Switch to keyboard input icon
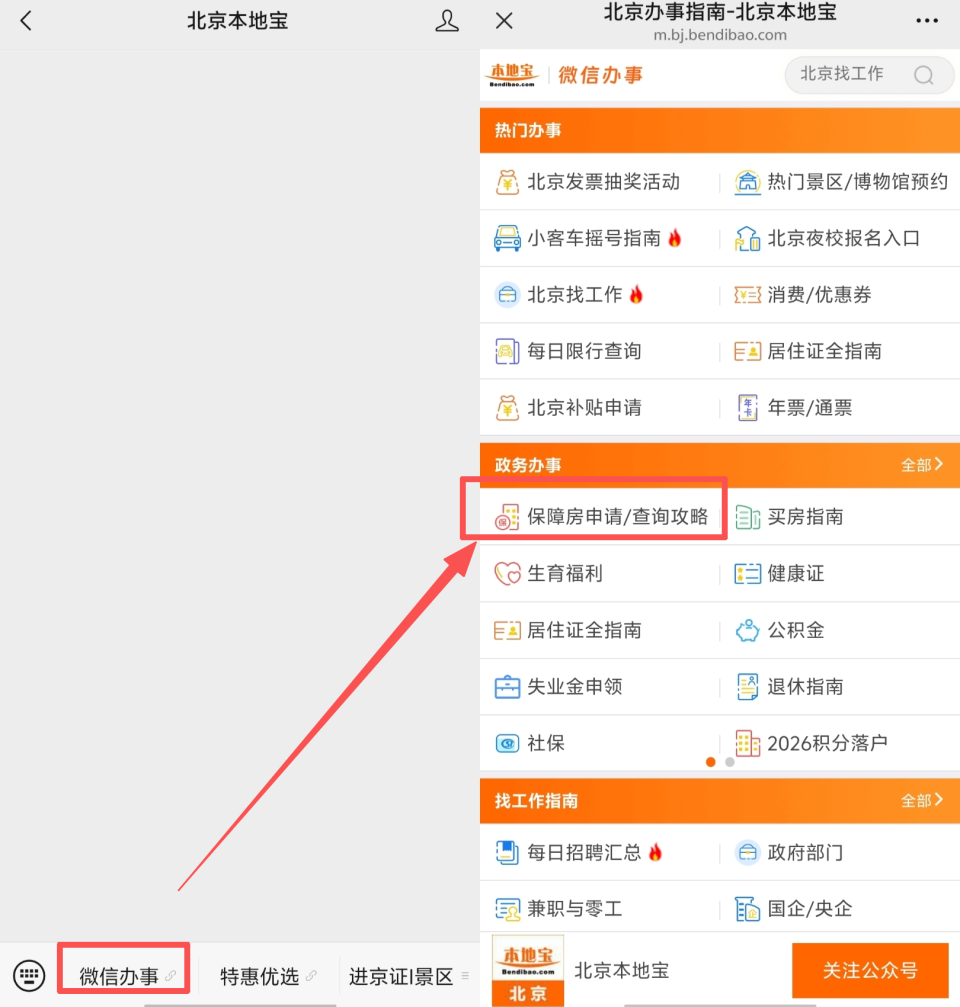The width and height of the screenshot is (960, 1007). [x=29, y=976]
